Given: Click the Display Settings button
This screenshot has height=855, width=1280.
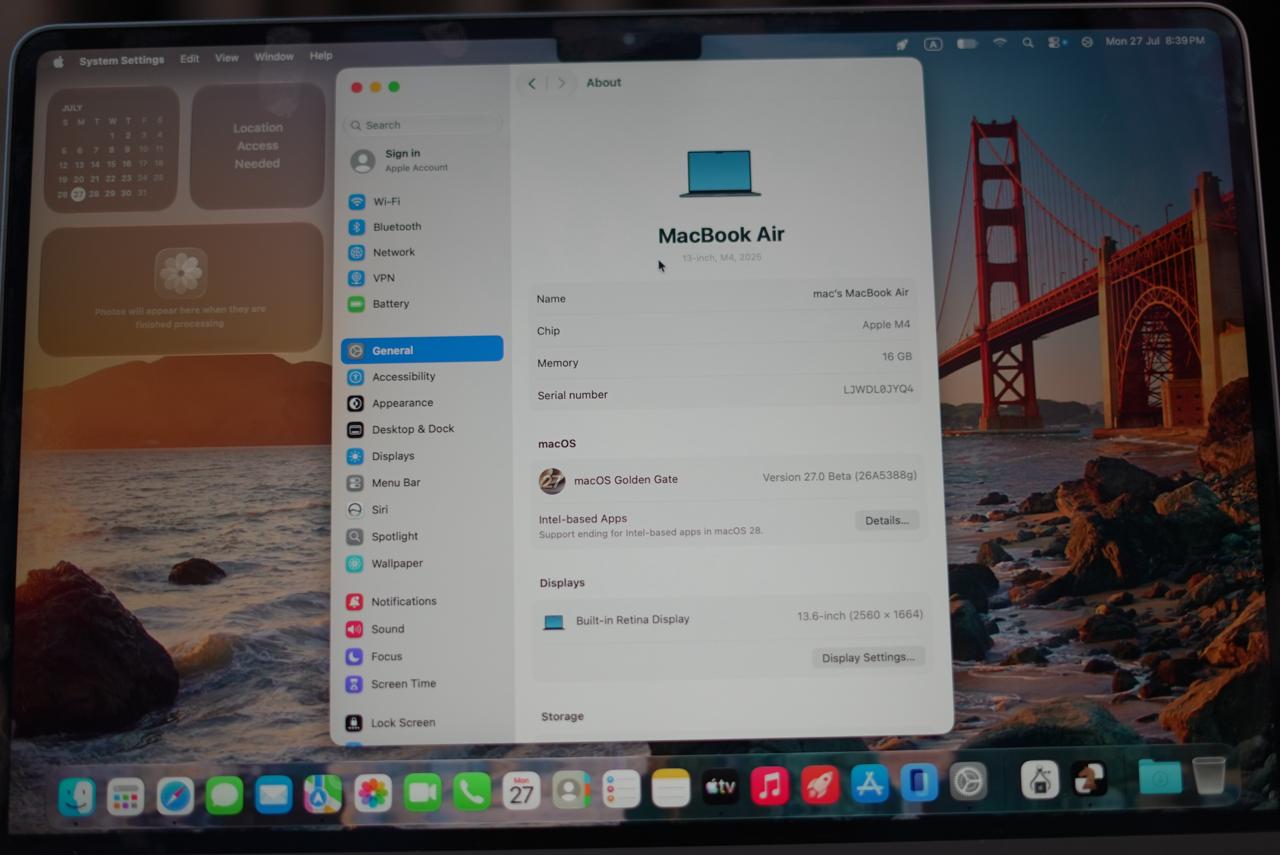Looking at the screenshot, I should click(868, 657).
